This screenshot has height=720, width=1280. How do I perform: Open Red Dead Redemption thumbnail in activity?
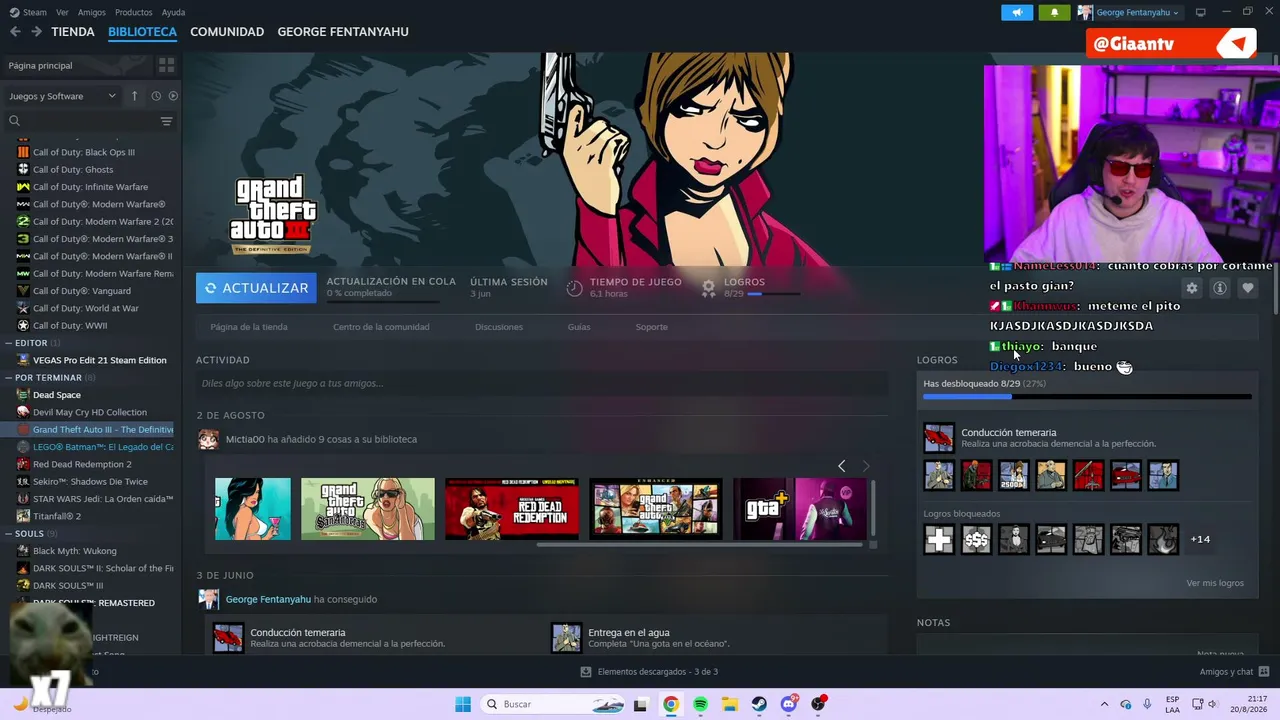[x=512, y=509]
